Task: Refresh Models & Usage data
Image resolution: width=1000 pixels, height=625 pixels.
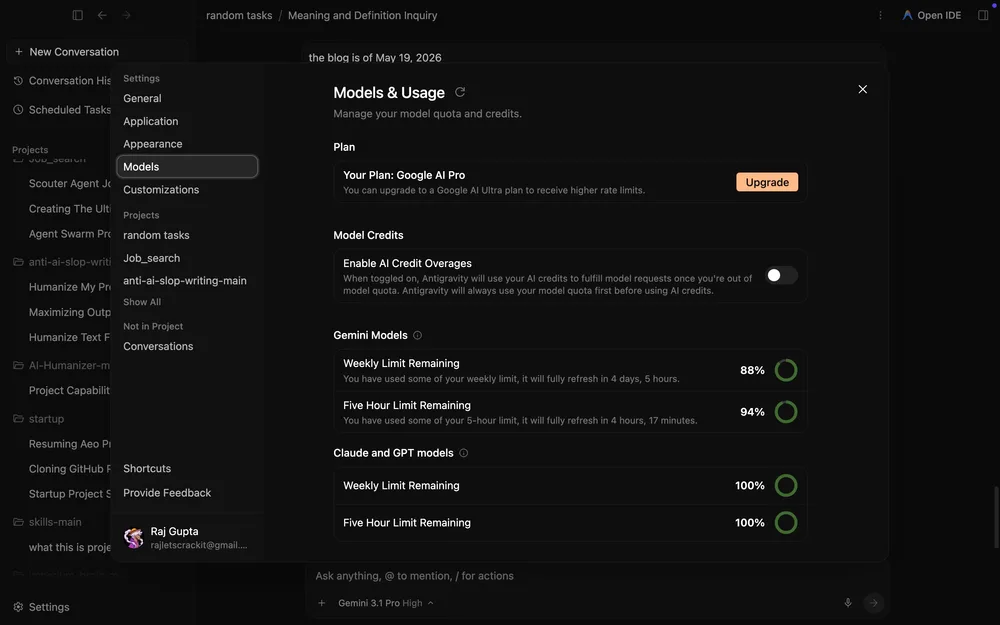Action: pyautogui.click(x=460, y=92)
